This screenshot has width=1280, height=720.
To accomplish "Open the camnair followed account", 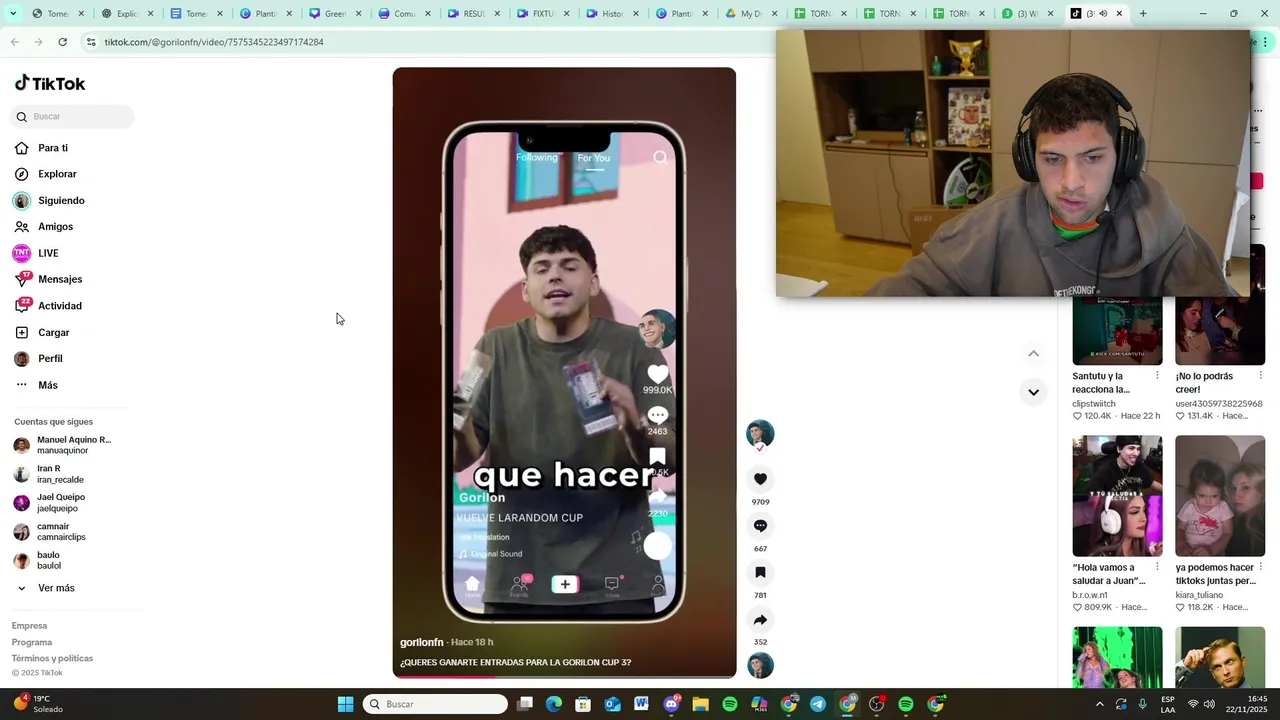I will [50, 532].
